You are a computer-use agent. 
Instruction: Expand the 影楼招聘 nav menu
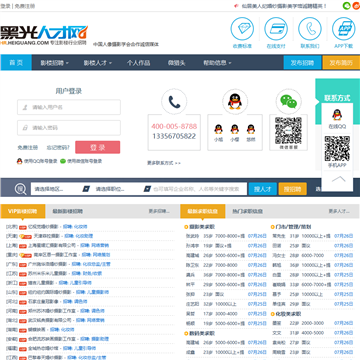click(55, 63)
